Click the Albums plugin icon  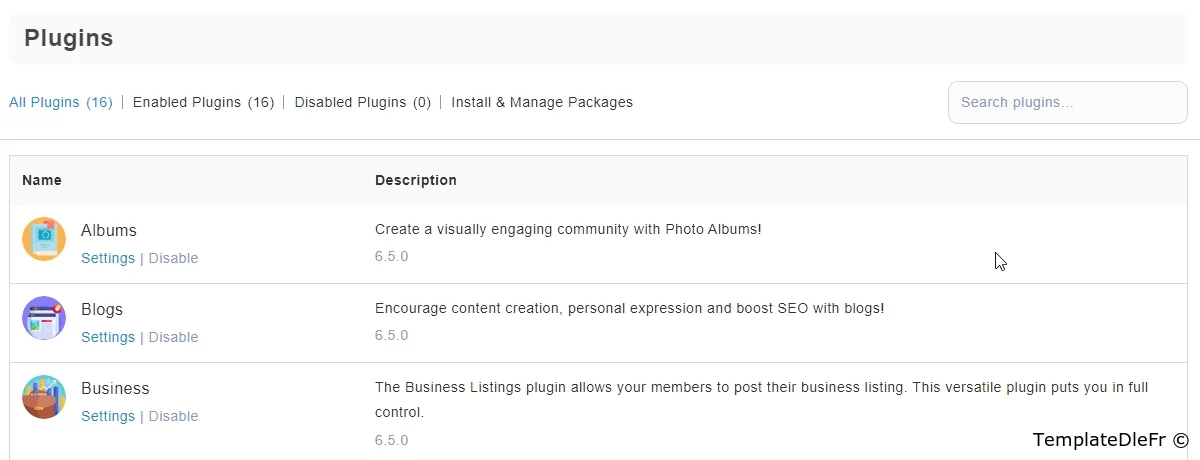click(44, 239)
